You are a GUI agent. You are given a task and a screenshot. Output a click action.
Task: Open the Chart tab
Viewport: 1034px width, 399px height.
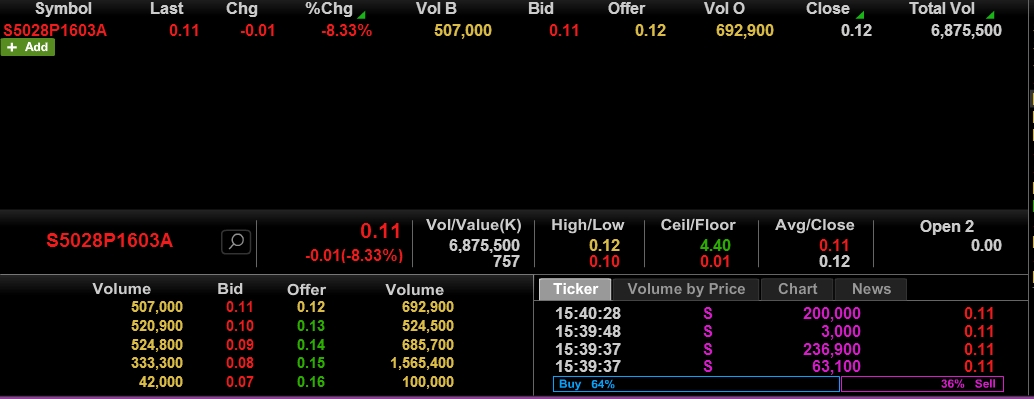(x=797, y=289)
